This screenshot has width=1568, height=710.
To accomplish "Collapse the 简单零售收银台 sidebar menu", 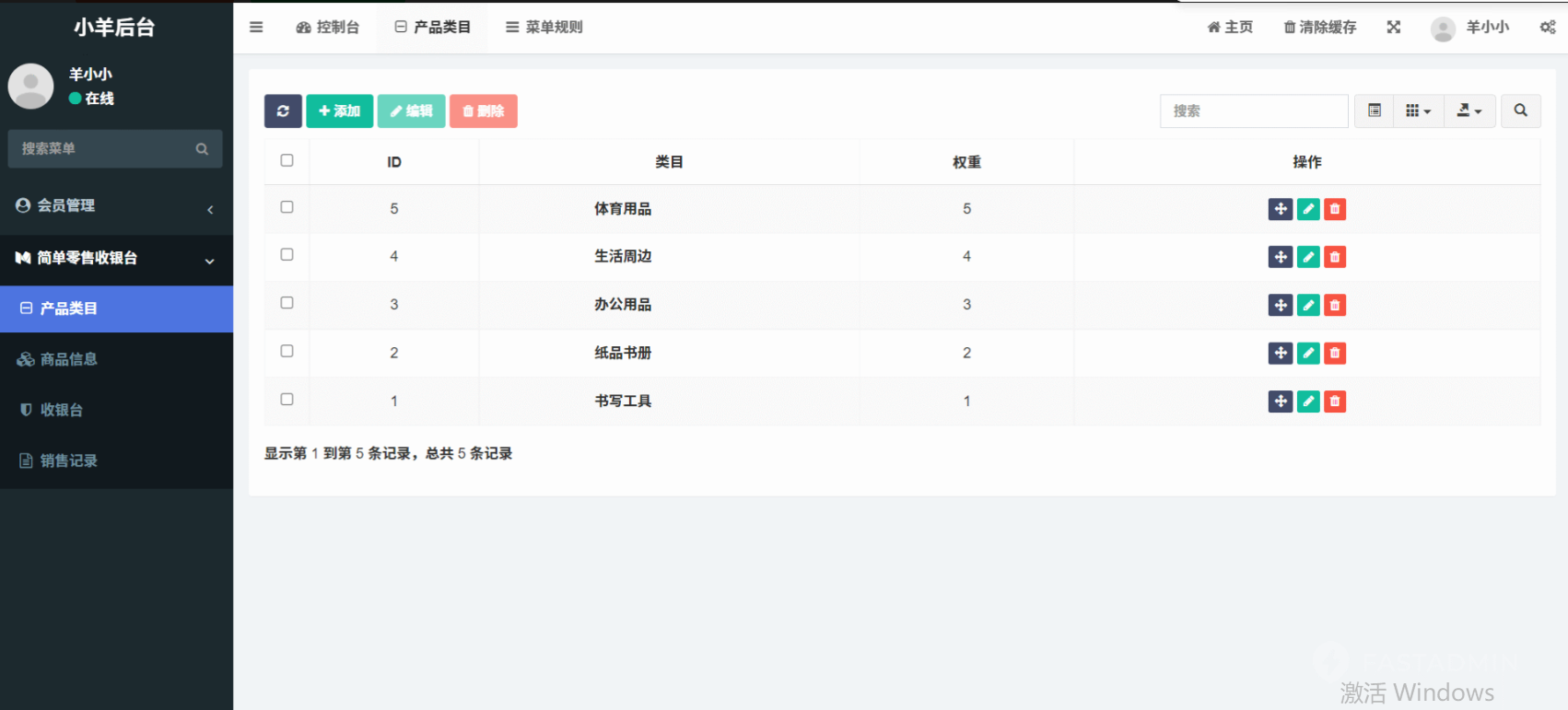I will click(116, 259).
